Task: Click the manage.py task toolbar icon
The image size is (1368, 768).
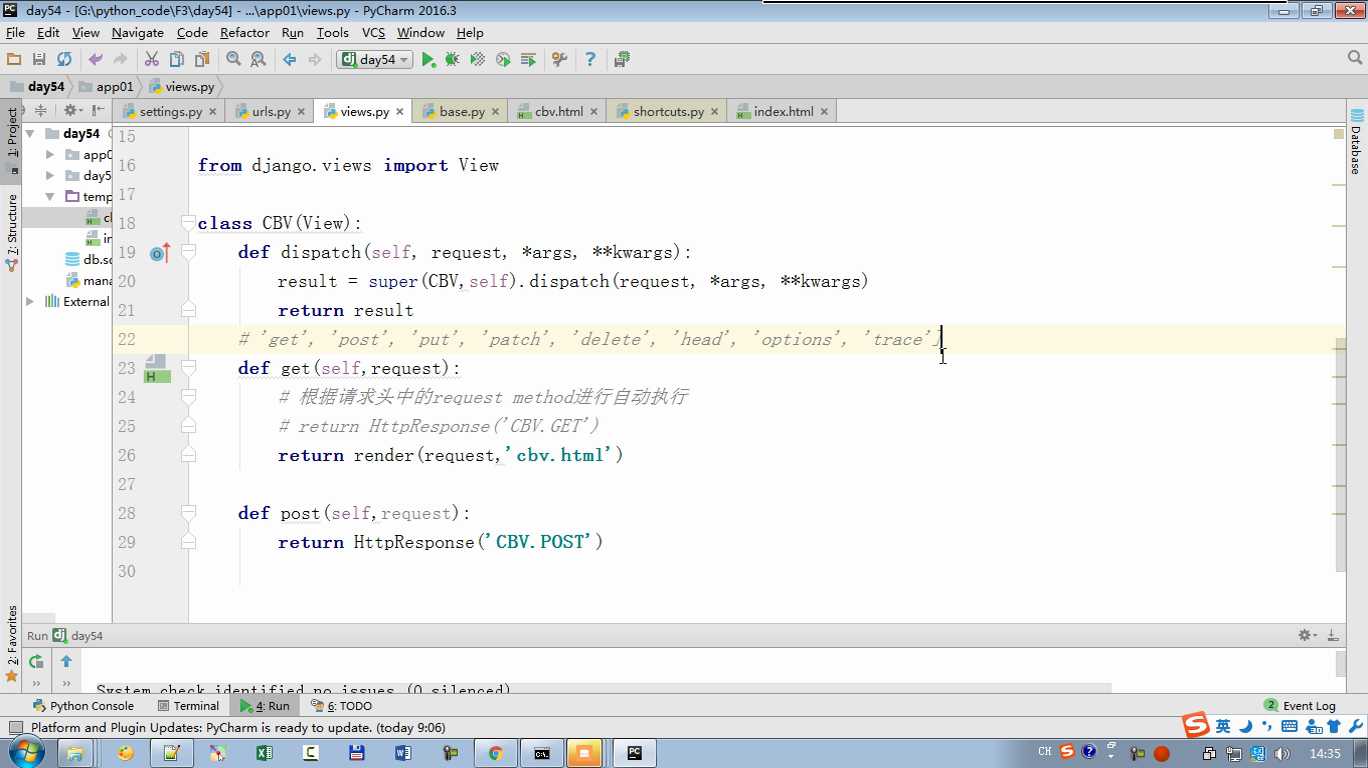Action: (x=622, y=60)
